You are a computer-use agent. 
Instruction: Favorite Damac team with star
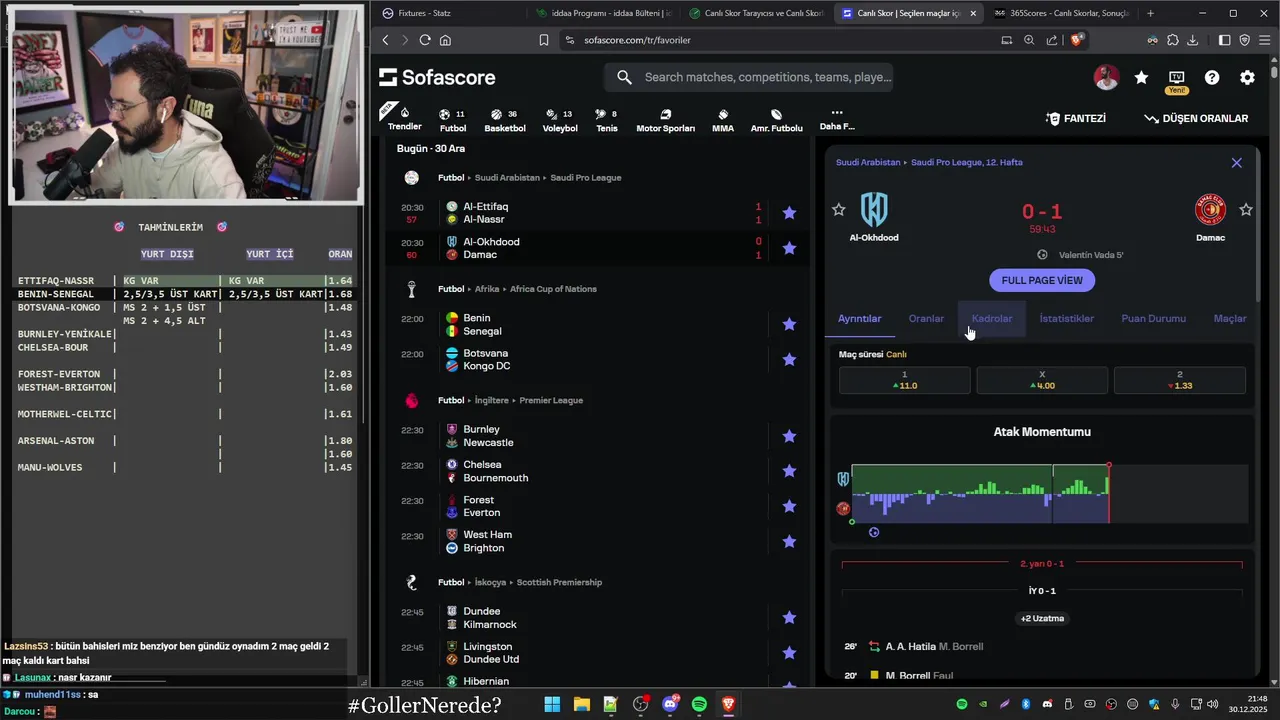tap(1246, 210)
